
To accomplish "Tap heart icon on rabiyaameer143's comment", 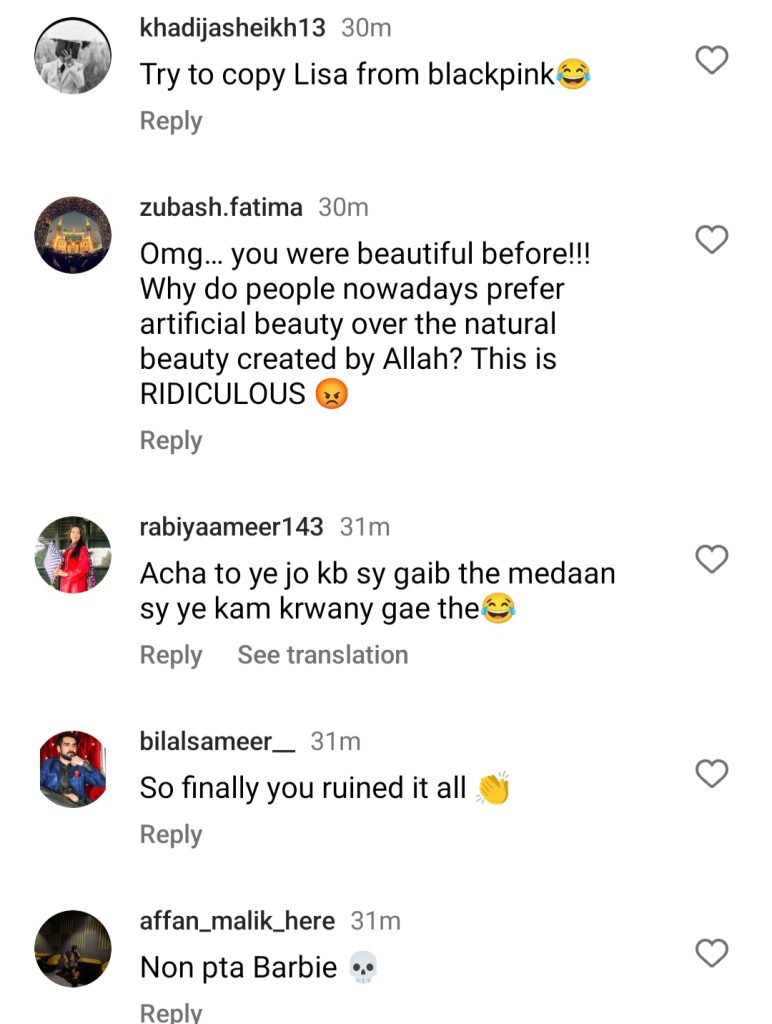I will point(711,559).
